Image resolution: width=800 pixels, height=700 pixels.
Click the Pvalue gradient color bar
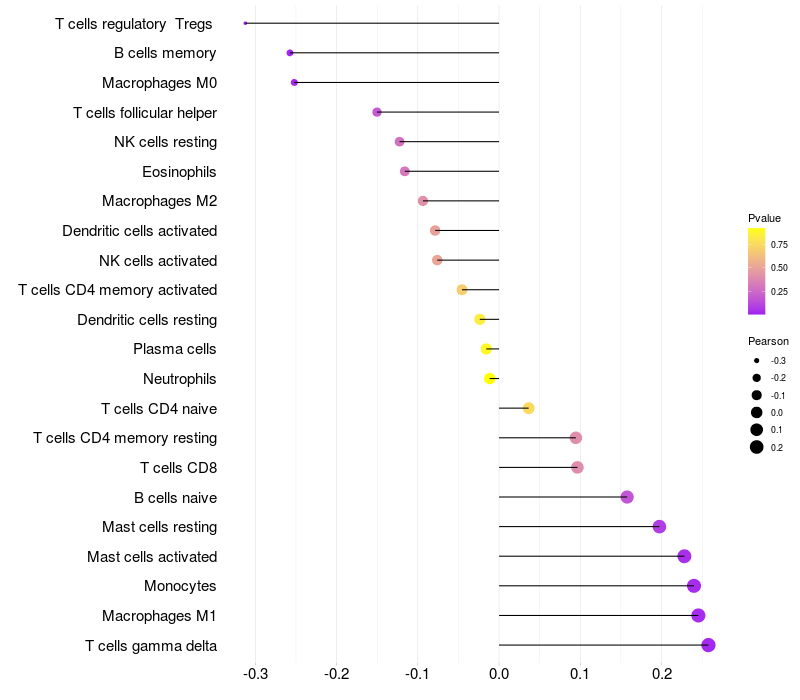(757, 270)
